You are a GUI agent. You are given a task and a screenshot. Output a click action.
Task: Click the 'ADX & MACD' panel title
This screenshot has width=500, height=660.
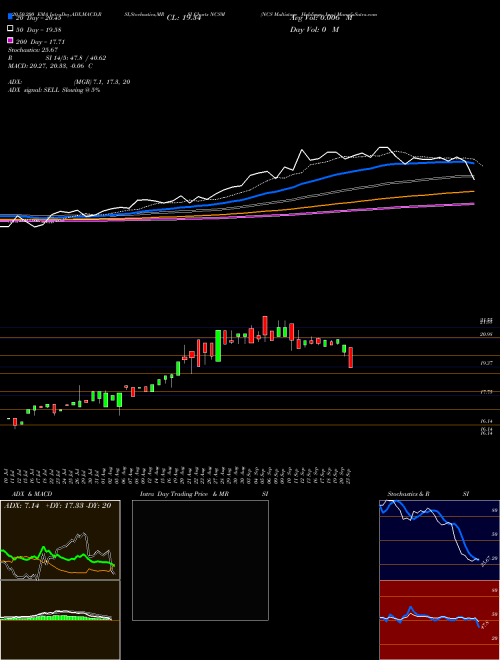32,494
